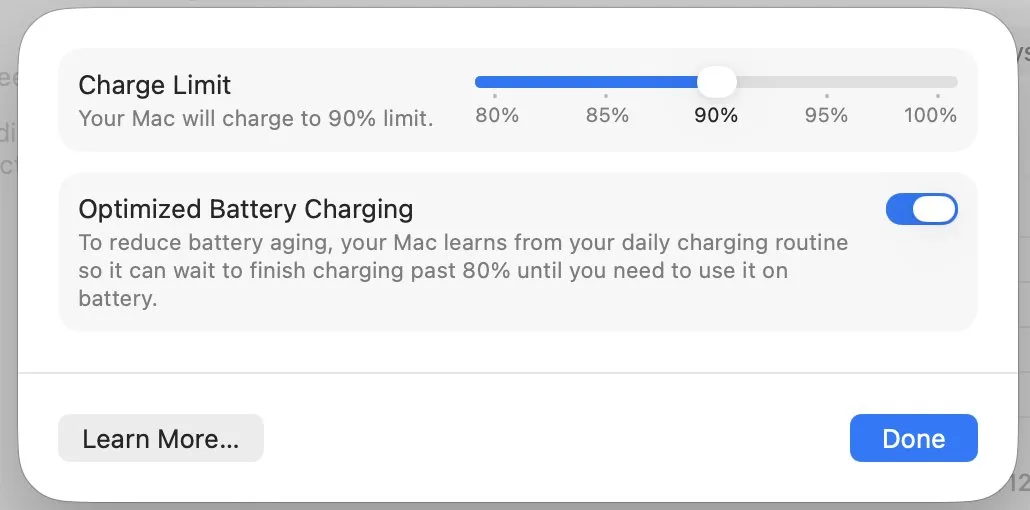The height and width of the screenshot is (510, 1030).
Task: Open the Learn More… help link
Action: (161, 439)
